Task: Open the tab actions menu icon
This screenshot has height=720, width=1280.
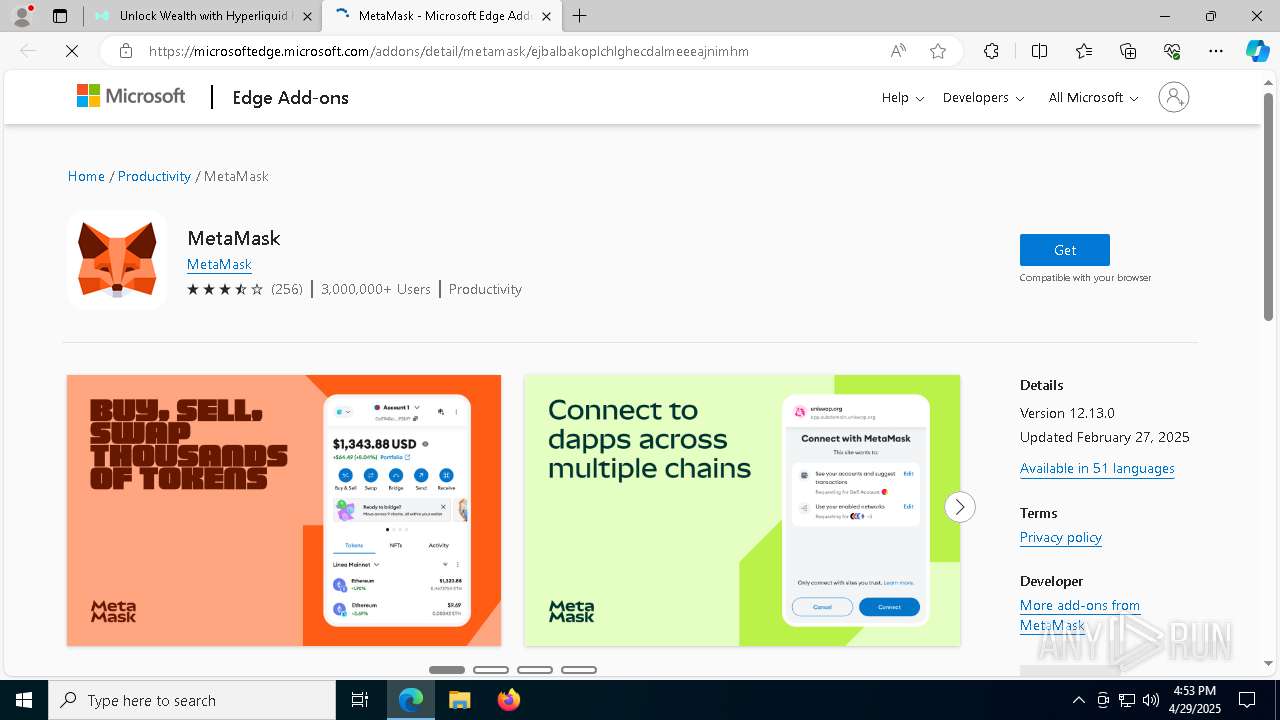Action: [x=60, y=16]
